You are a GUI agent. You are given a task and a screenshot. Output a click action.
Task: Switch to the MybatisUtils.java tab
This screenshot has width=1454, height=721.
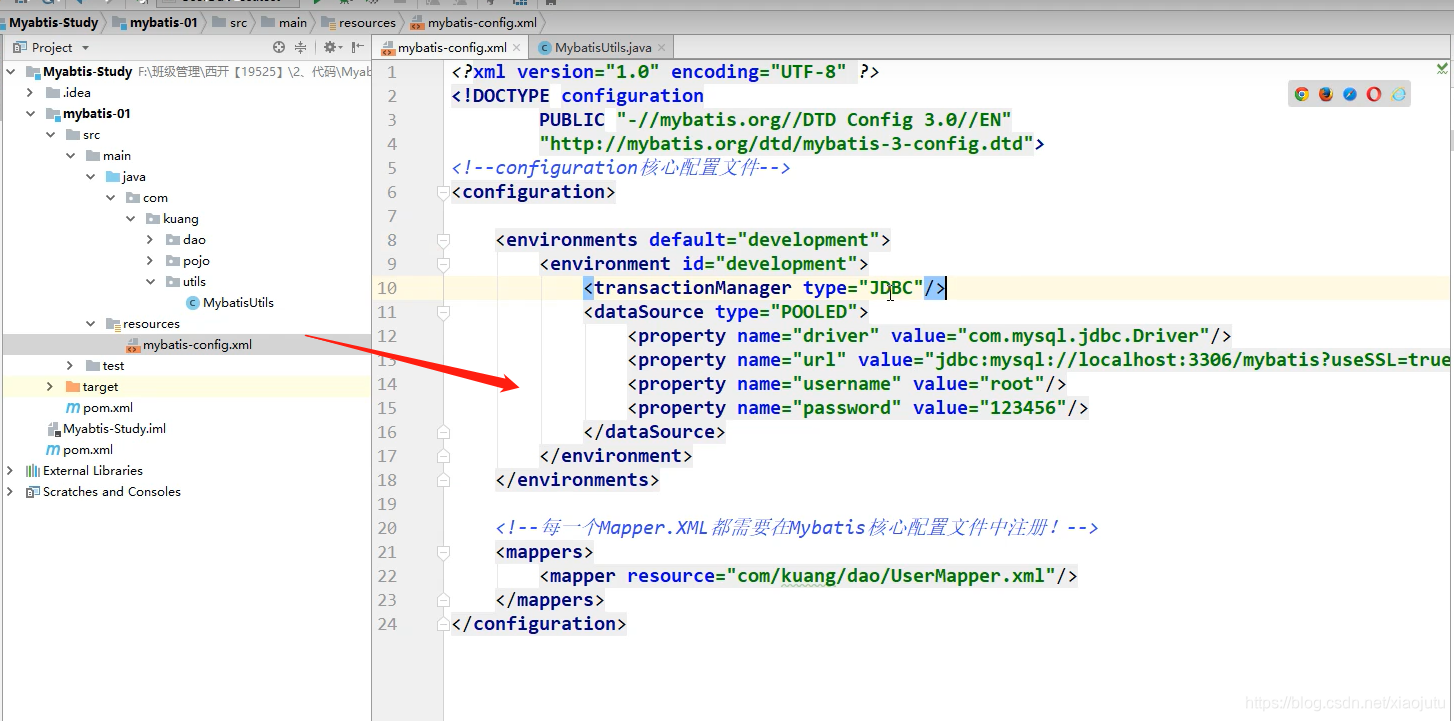click(601, 47)
